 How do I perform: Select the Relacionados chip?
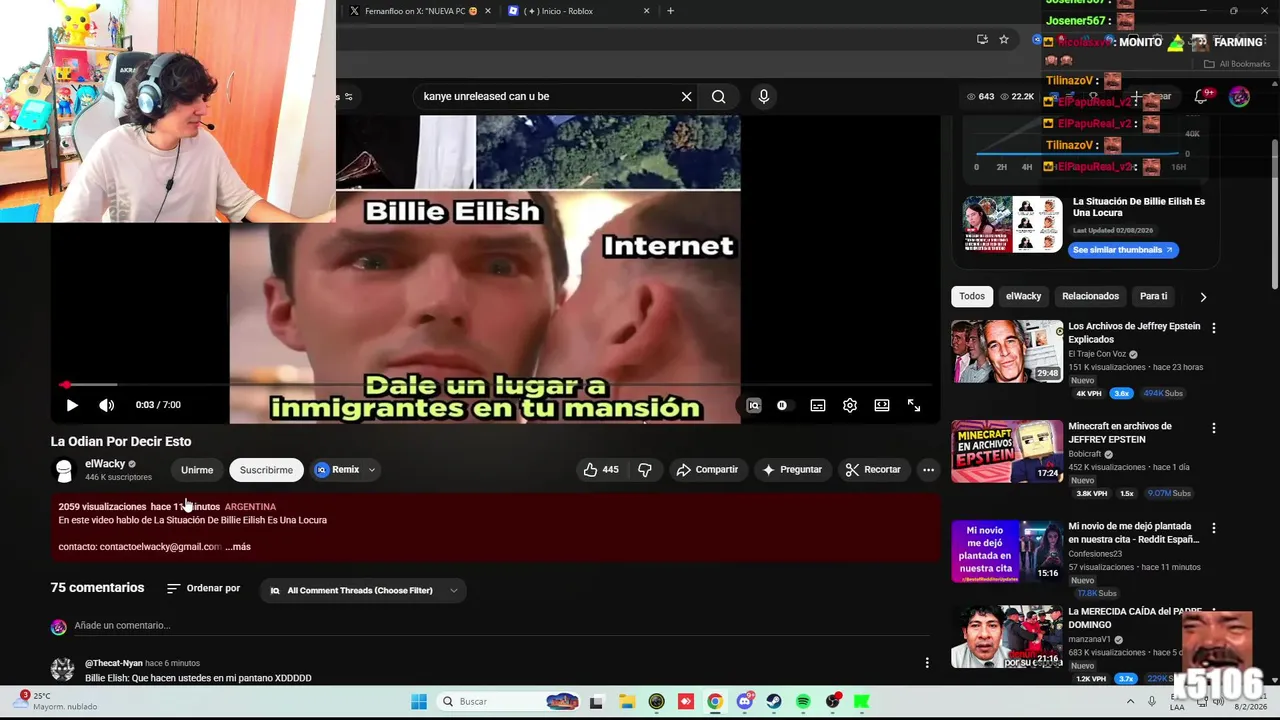[1090, 296]
